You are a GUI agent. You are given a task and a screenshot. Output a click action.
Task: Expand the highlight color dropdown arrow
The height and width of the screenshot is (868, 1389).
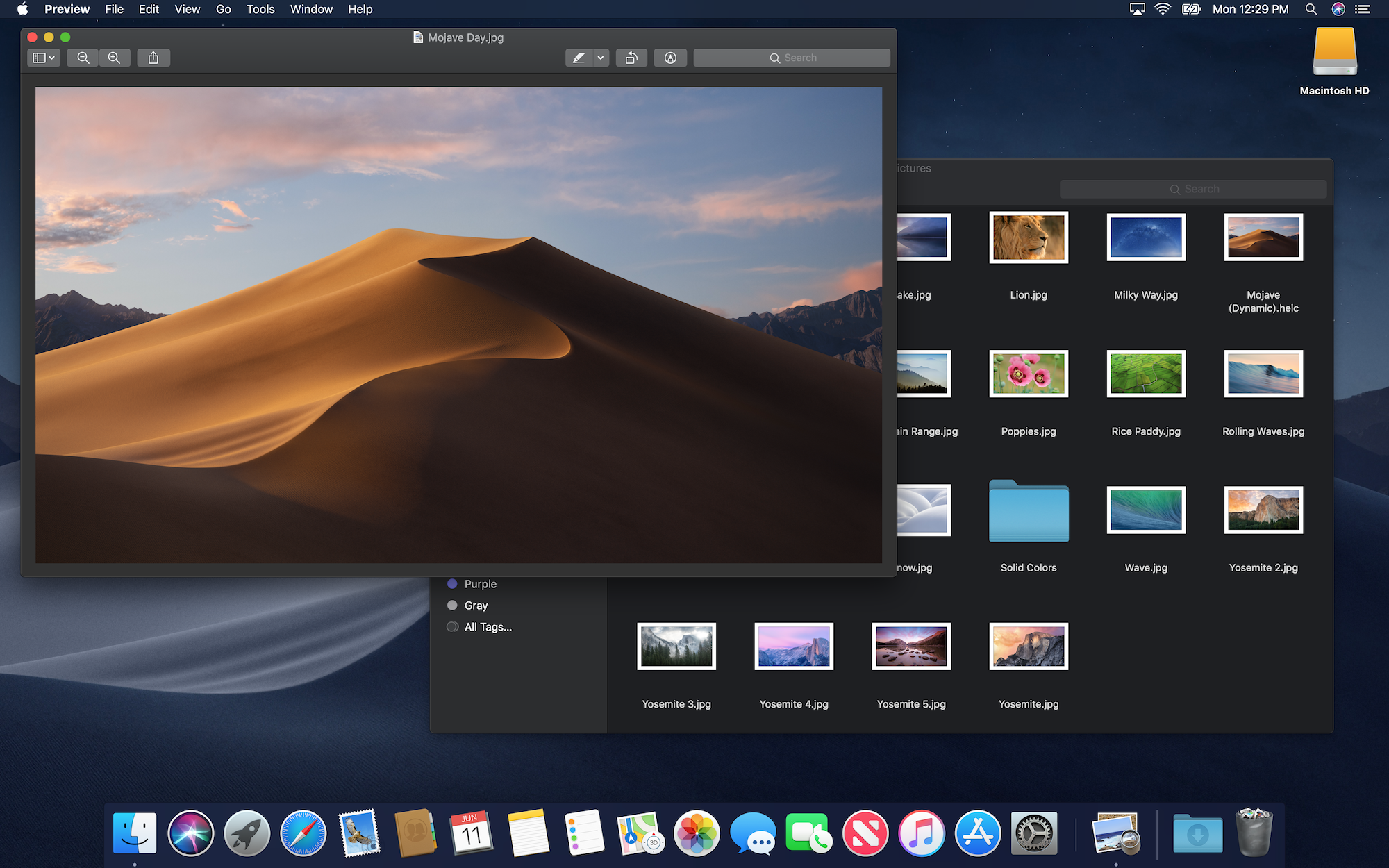point(601,58)
